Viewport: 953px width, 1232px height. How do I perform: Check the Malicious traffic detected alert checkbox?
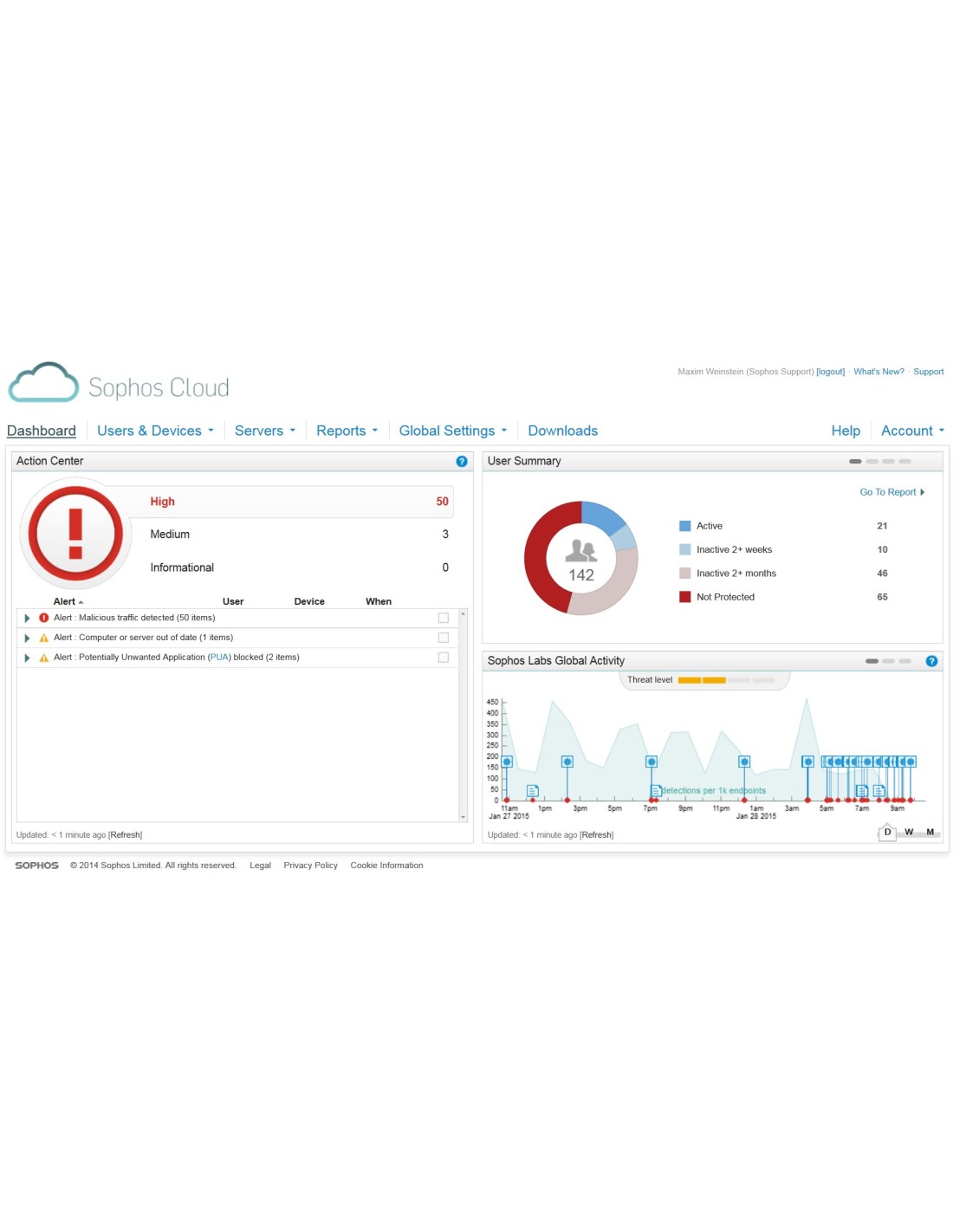click(444, 619)
